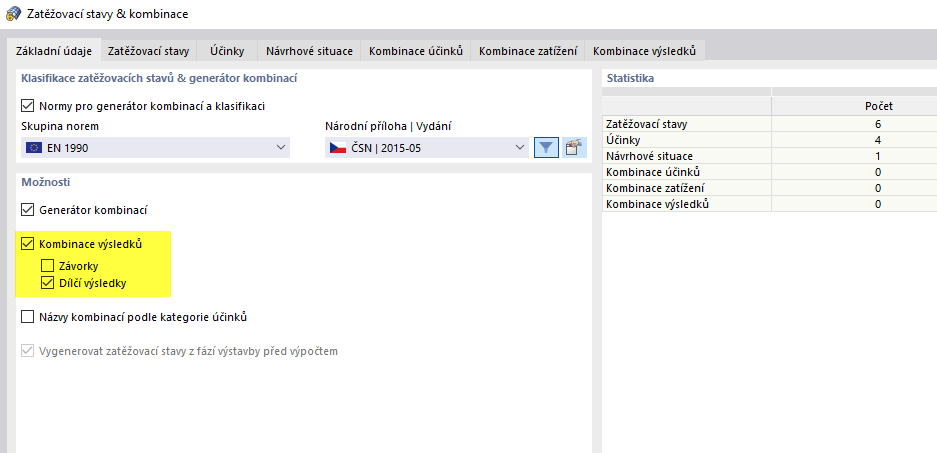Switch to the Zatěžovací stavy tab
This screenshot has height=453, width=937.
click(148, 50)
